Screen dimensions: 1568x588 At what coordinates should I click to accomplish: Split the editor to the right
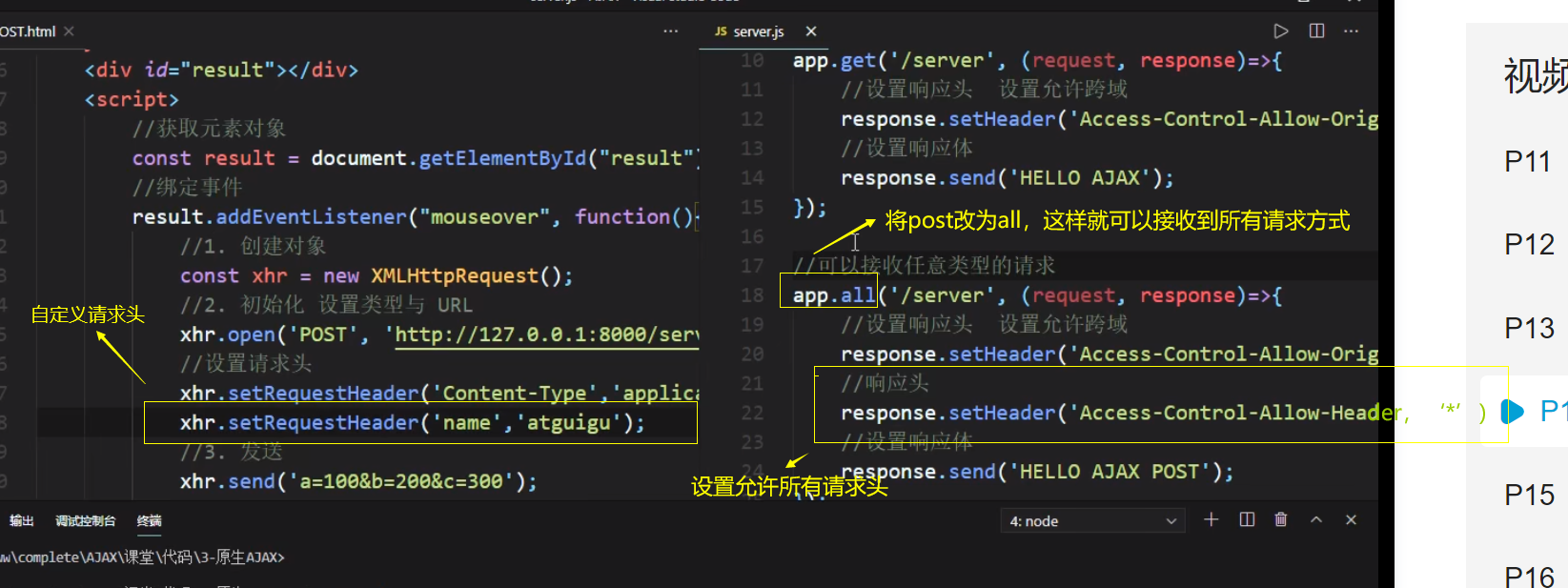point(1316,31)
